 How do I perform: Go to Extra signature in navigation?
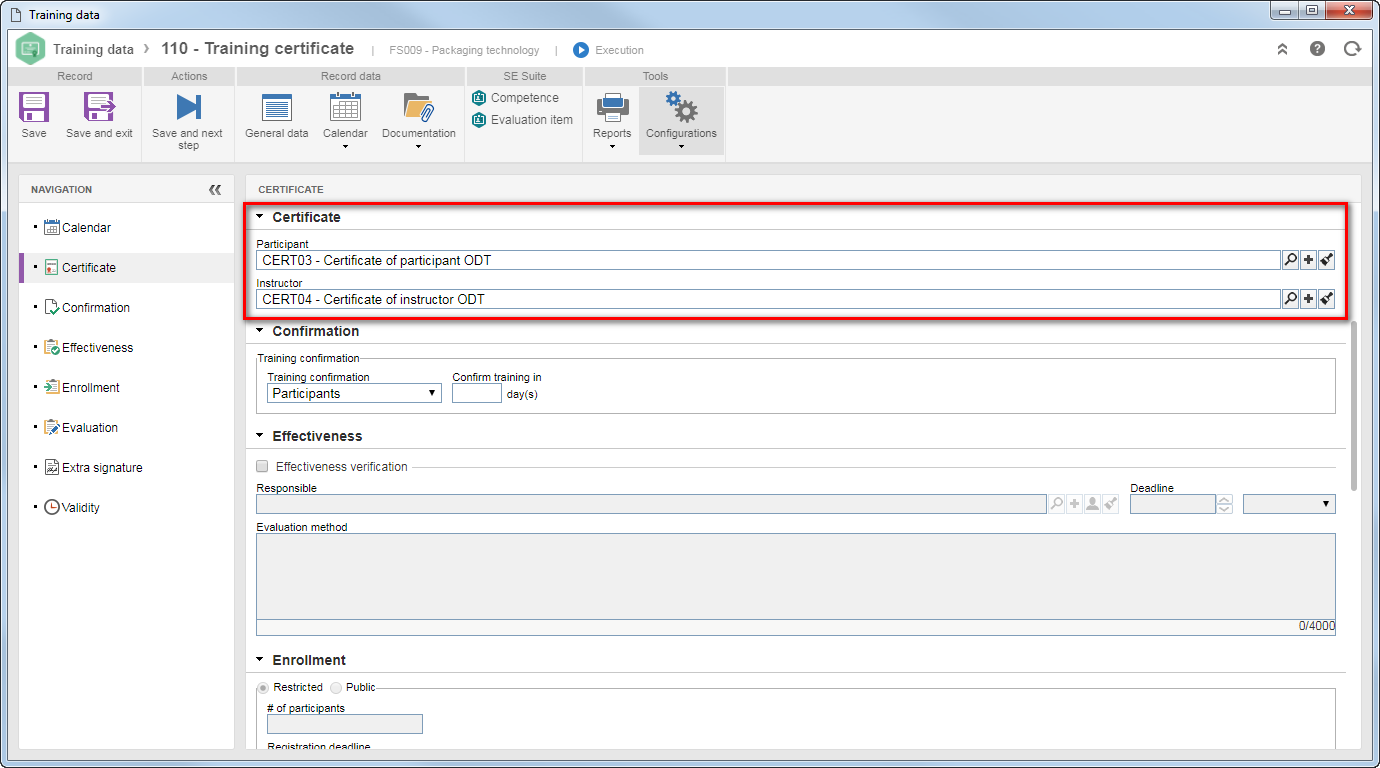click(126, 468)
